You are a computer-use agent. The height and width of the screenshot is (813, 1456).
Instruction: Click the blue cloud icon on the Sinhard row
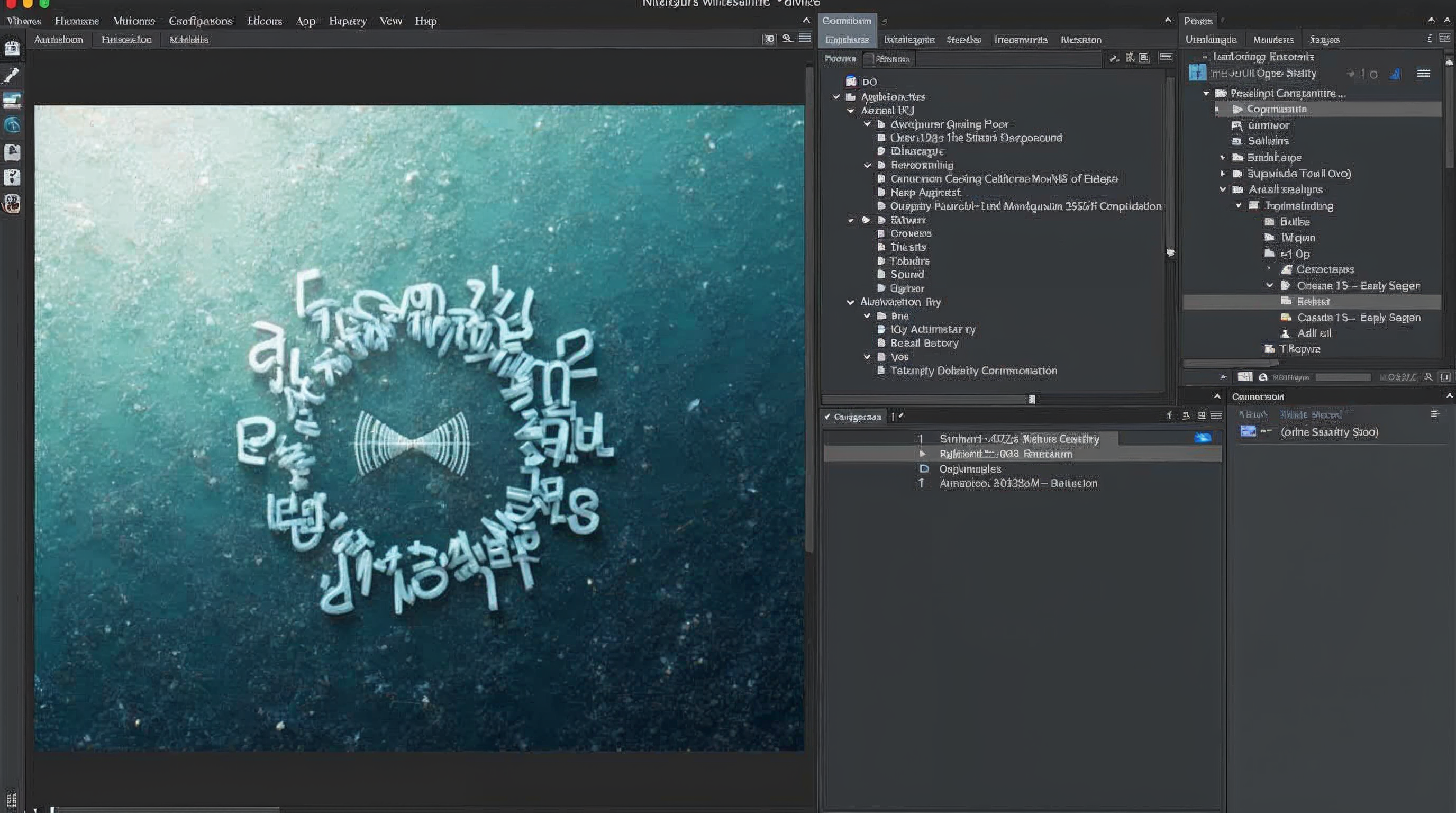click(1202, 438)
